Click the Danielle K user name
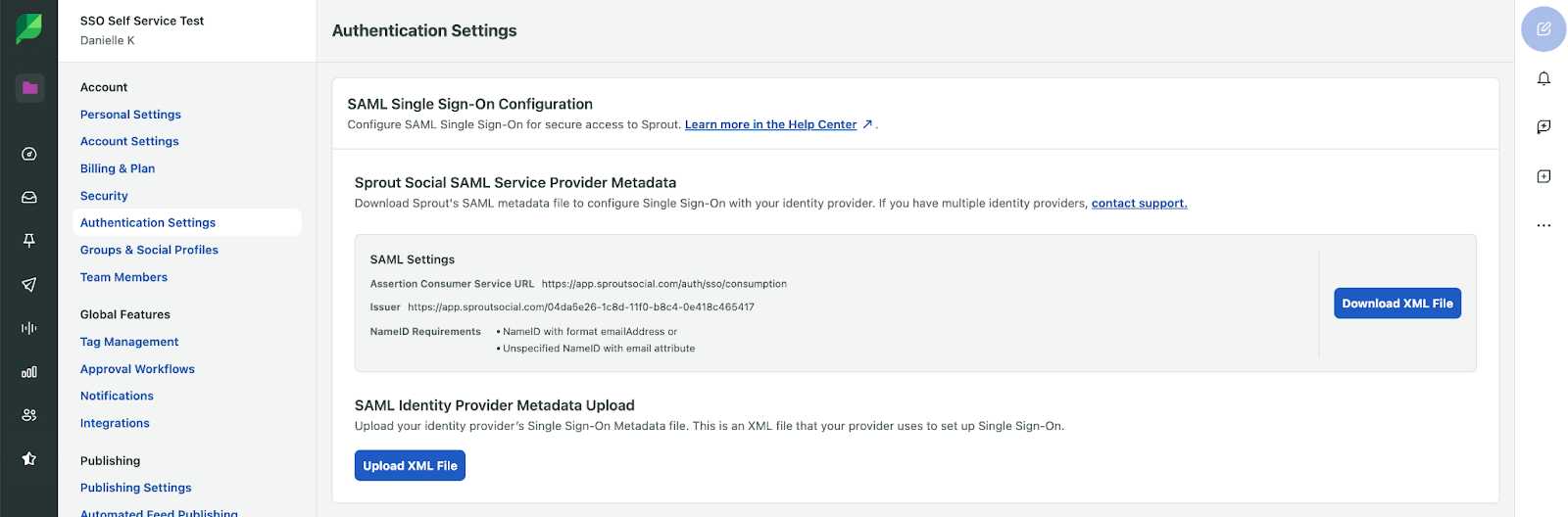This screenshot has width=1568, height=517. (108, 40)
